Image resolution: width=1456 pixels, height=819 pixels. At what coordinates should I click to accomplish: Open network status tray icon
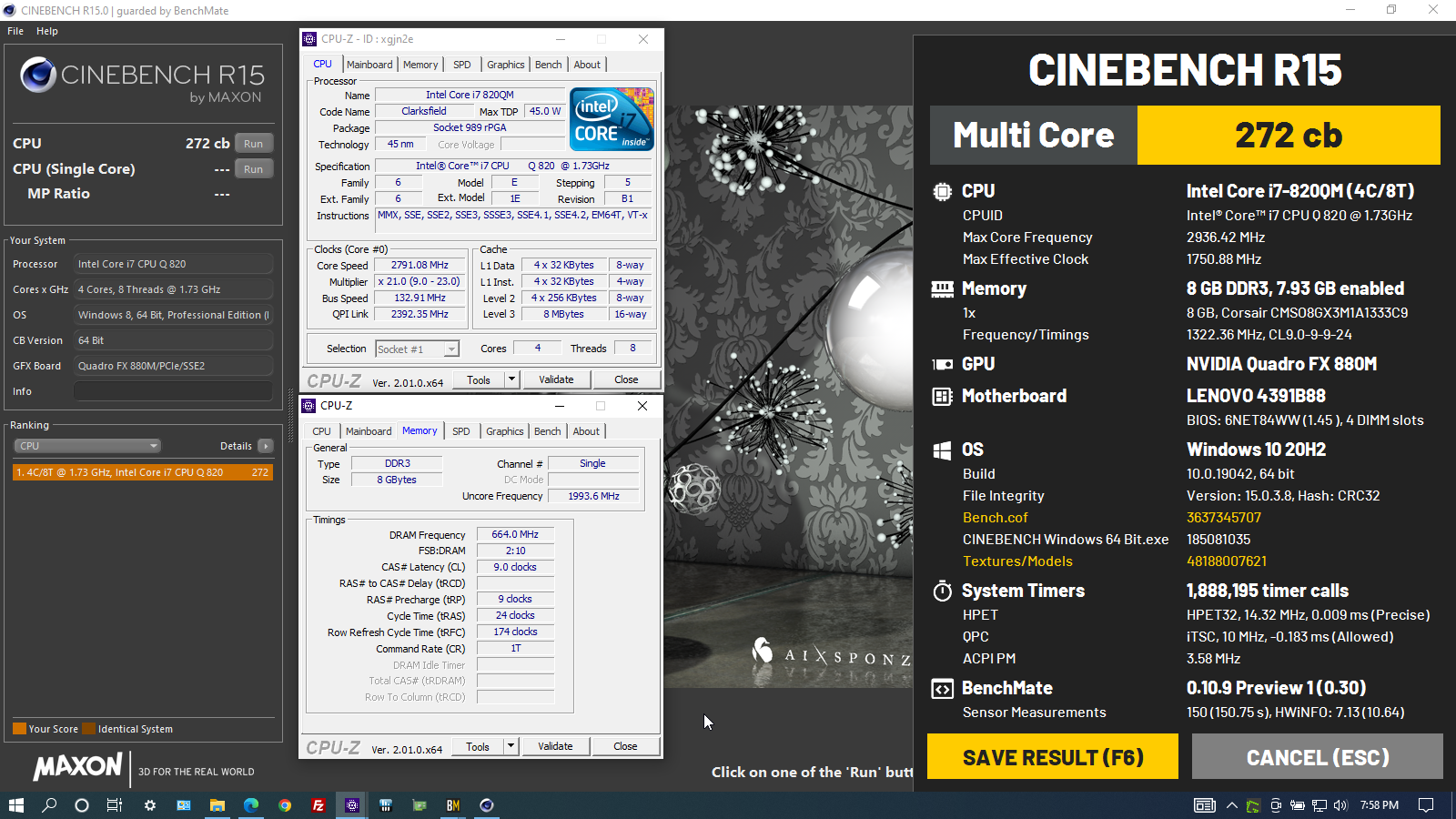1319,805
